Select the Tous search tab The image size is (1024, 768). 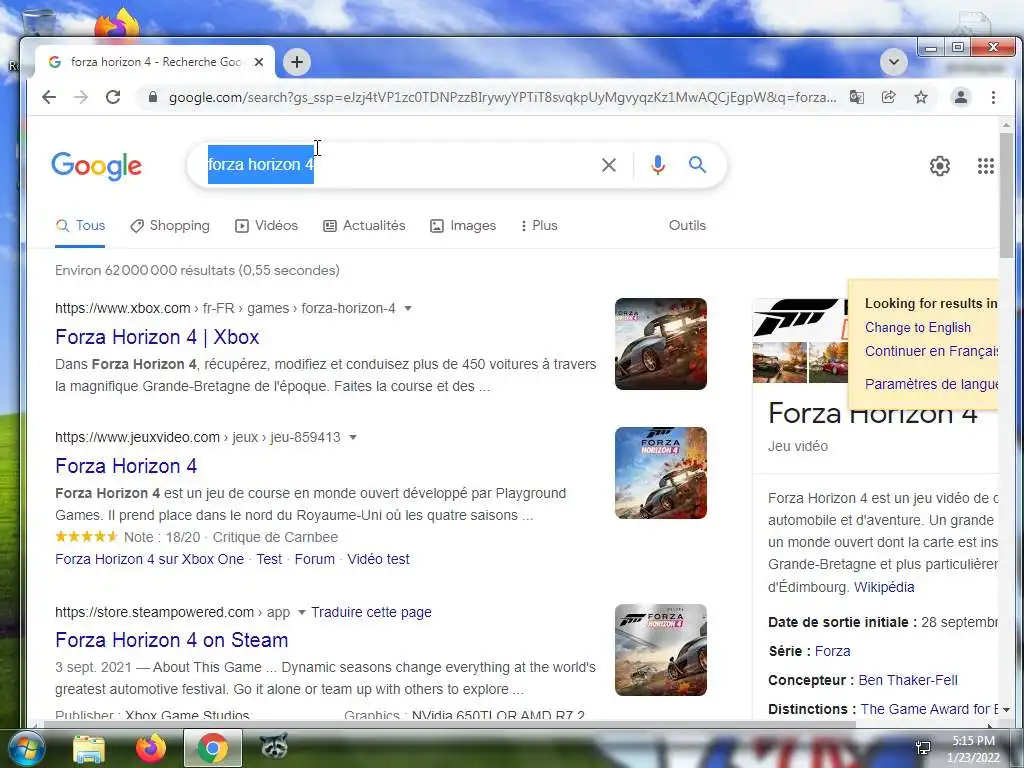(x=80, y=226)
